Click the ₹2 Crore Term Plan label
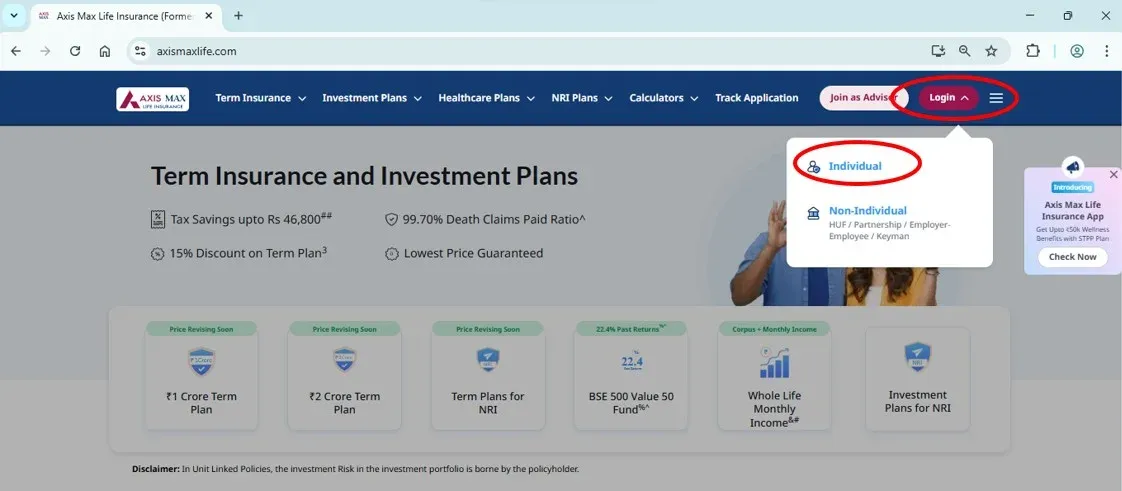Screen dimensions: 1122x491 point(344,403)
